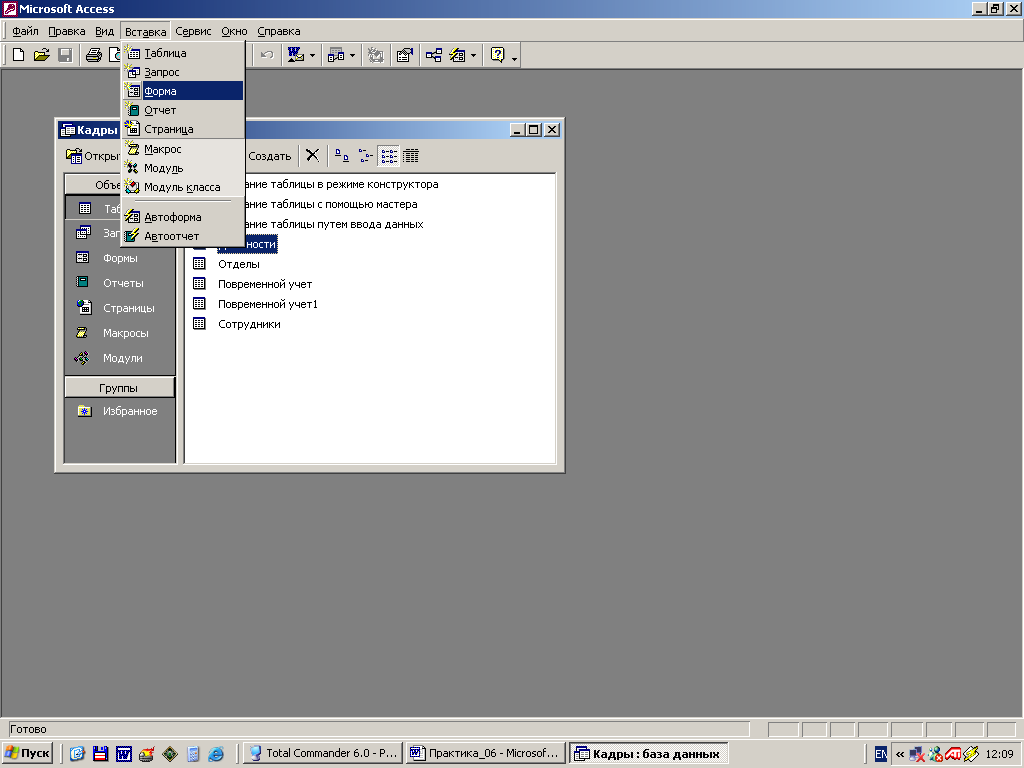This screenshot has width=1024, height=768.
Task: Choose Отчет from the Вставка menu
Action: coord(183,110)
